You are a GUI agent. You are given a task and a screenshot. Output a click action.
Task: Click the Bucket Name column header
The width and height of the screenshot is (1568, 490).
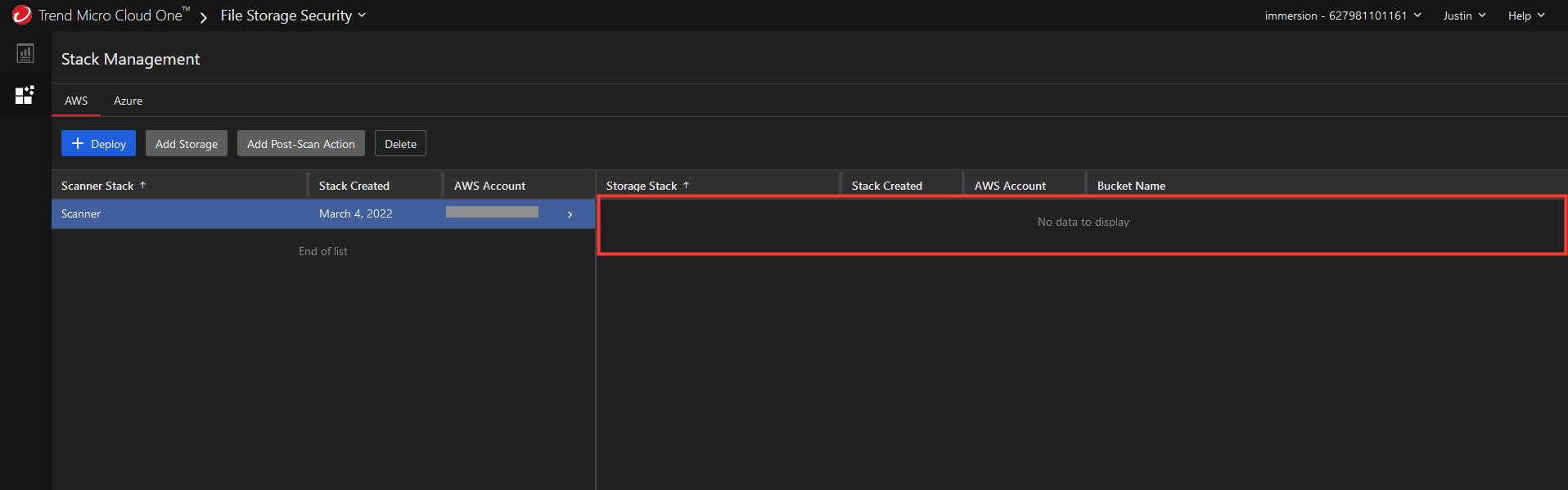click(1131, 186)
